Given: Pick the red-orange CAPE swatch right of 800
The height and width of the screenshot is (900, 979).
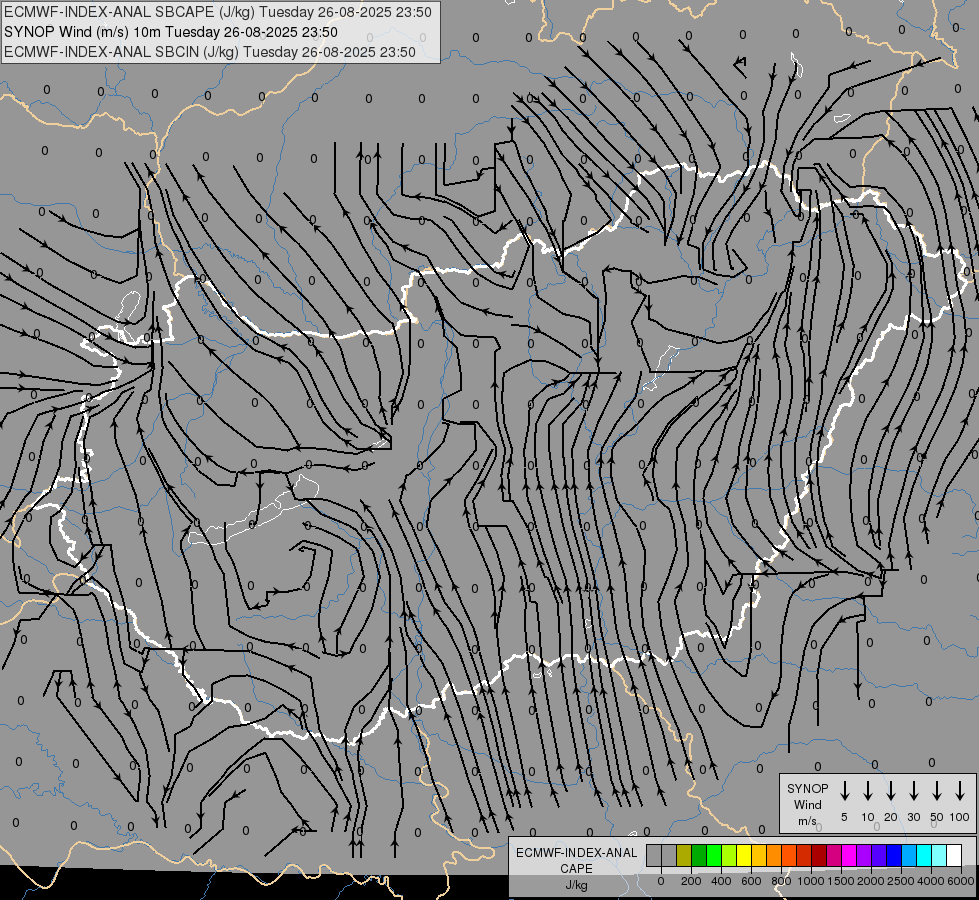Looking at the screenshot, I should [x=789, y=856].
